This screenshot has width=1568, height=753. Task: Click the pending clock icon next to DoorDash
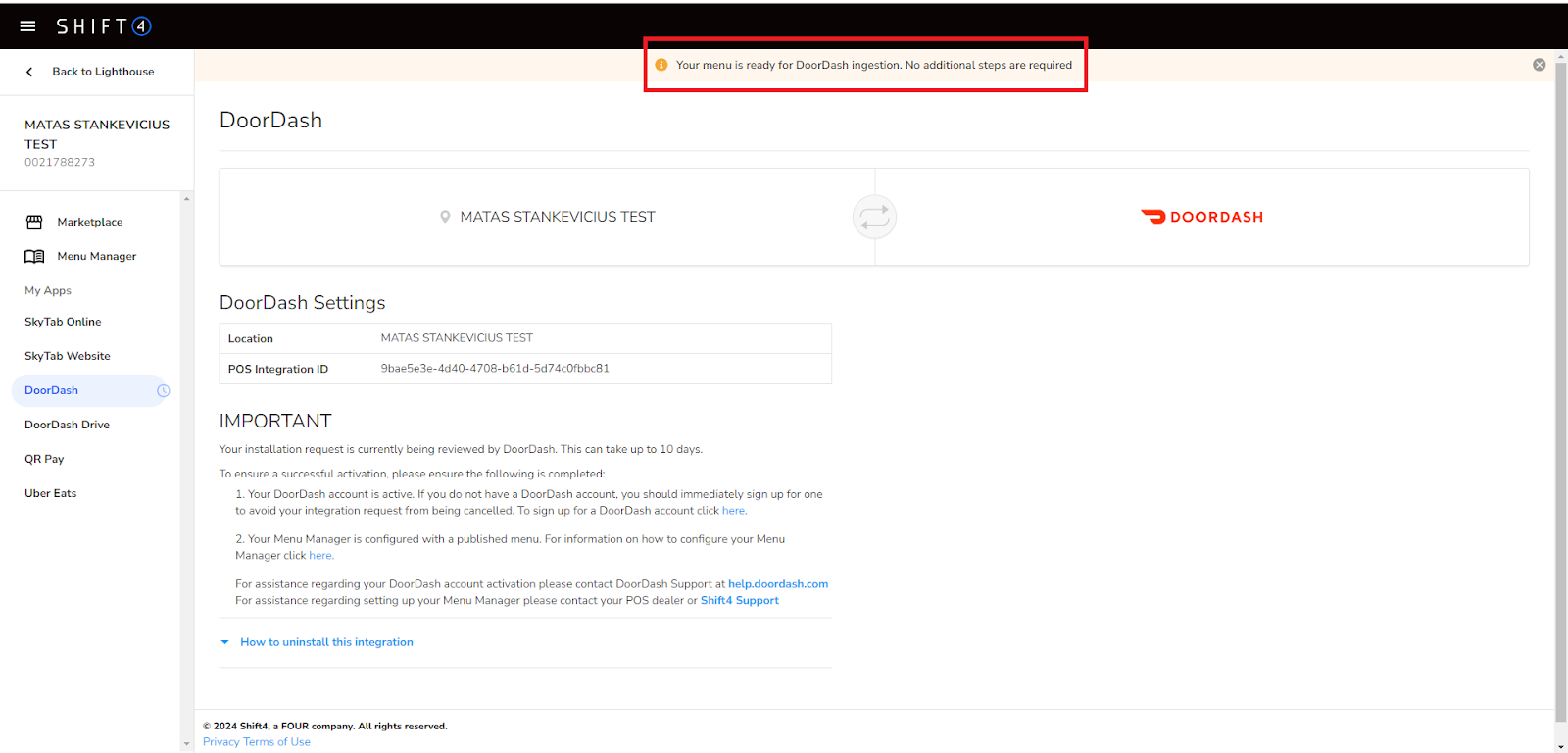click(164, 390)
